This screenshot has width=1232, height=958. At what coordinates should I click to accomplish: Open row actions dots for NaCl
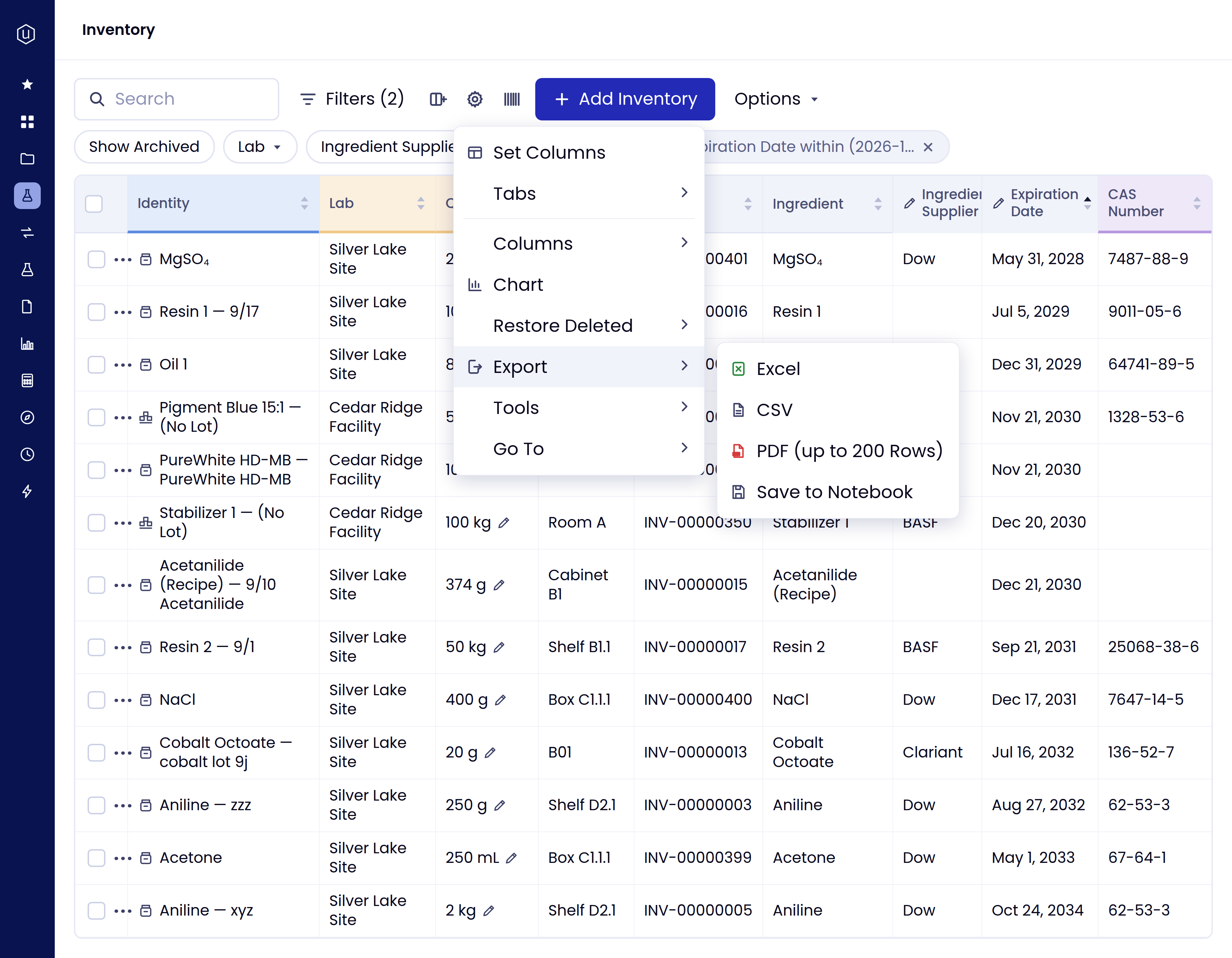click(x=123, y=700)
